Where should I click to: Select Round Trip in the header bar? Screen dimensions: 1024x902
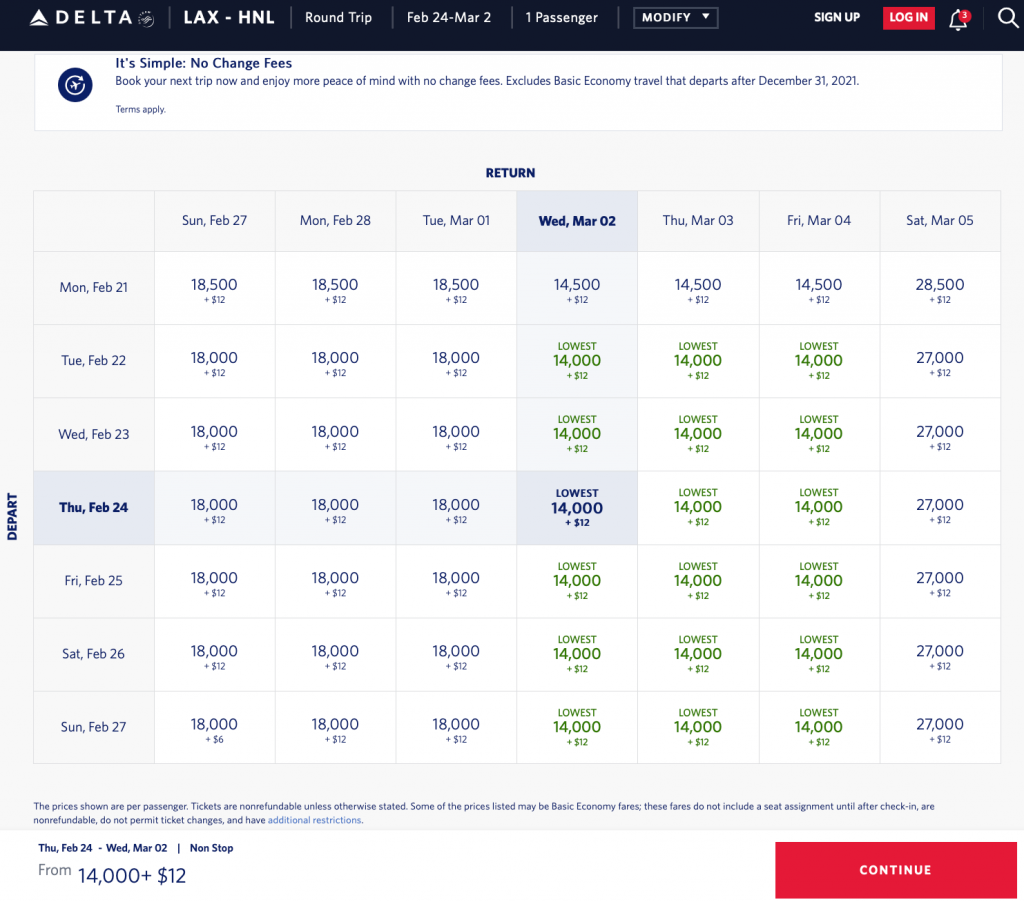[x=339, y=17]
